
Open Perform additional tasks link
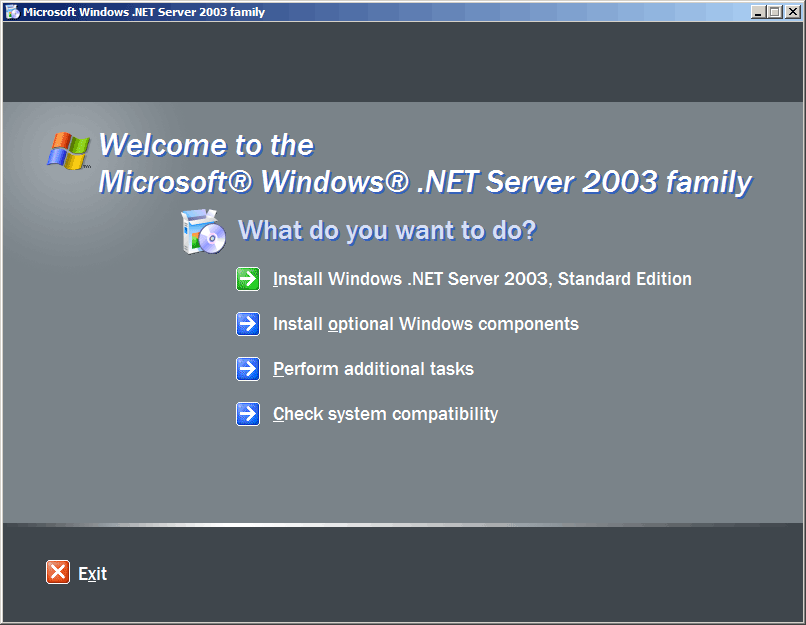pos(373,369)
